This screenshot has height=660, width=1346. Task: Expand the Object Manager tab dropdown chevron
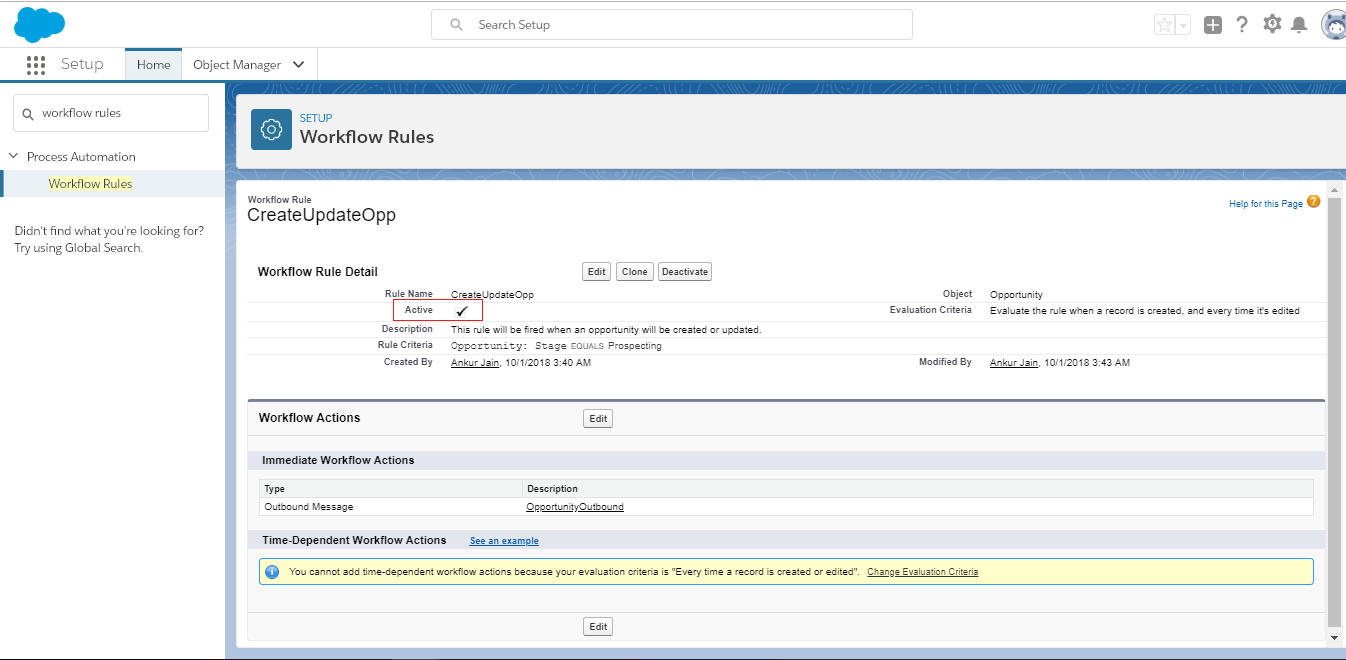[x=299, y=65]
